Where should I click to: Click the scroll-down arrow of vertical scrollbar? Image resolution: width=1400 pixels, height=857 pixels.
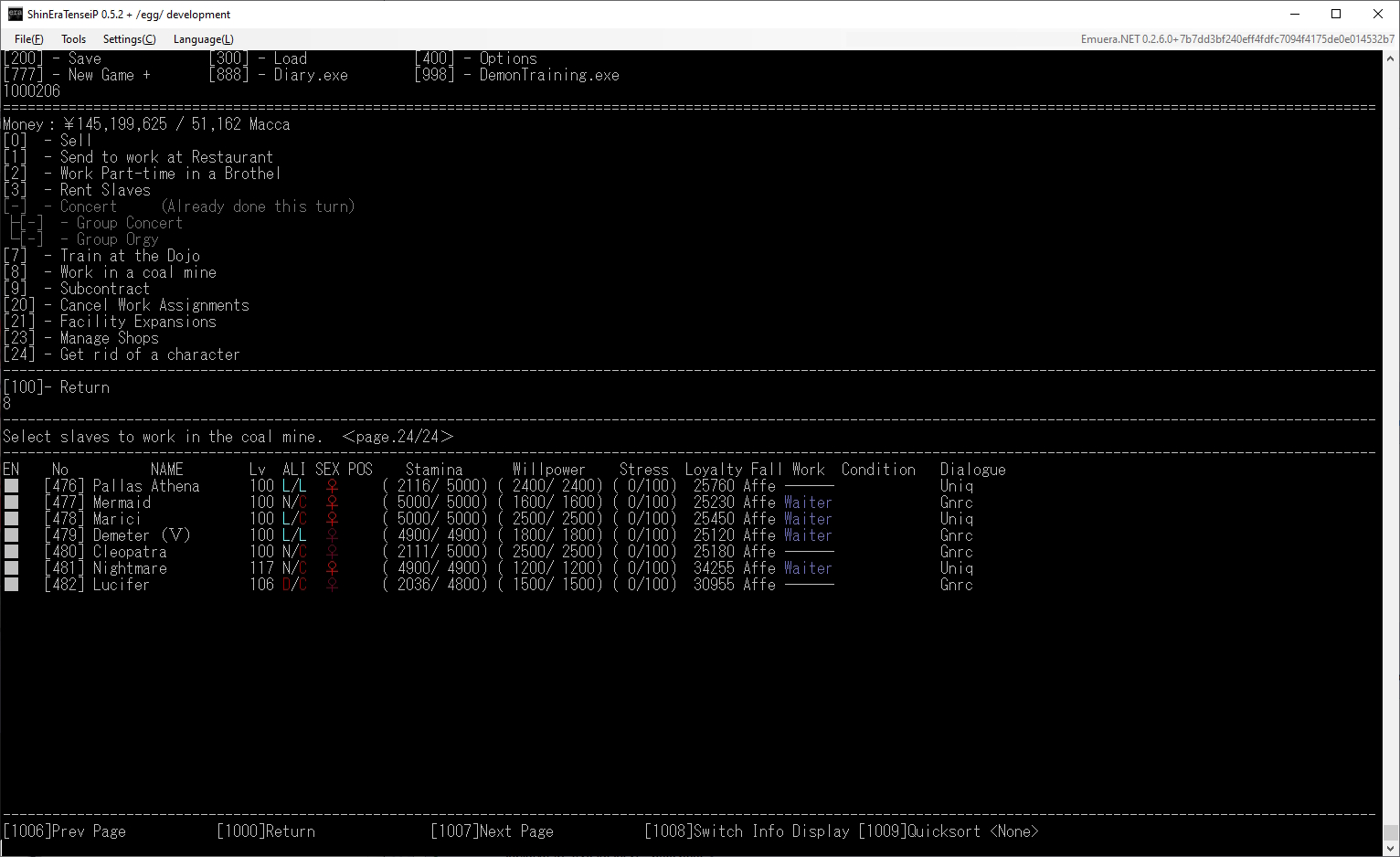(x=1391, y=849)
